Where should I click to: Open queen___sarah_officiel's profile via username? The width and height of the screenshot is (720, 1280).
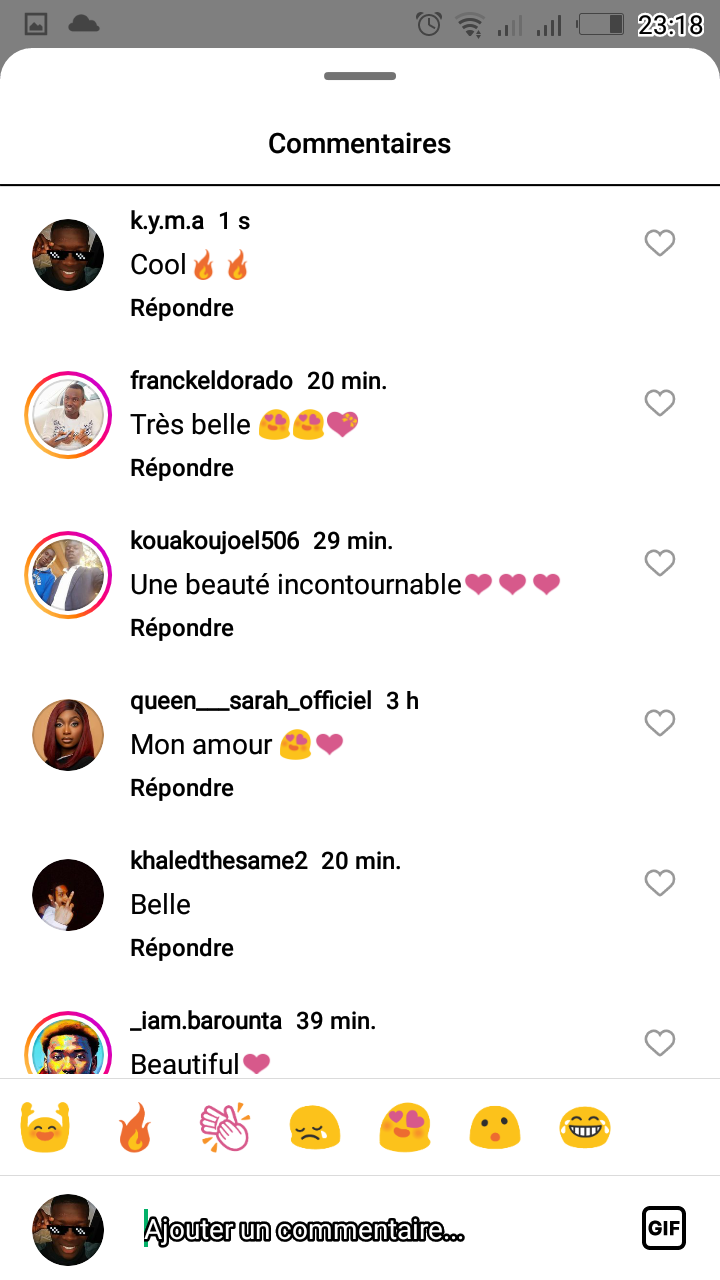click(250, 701)
